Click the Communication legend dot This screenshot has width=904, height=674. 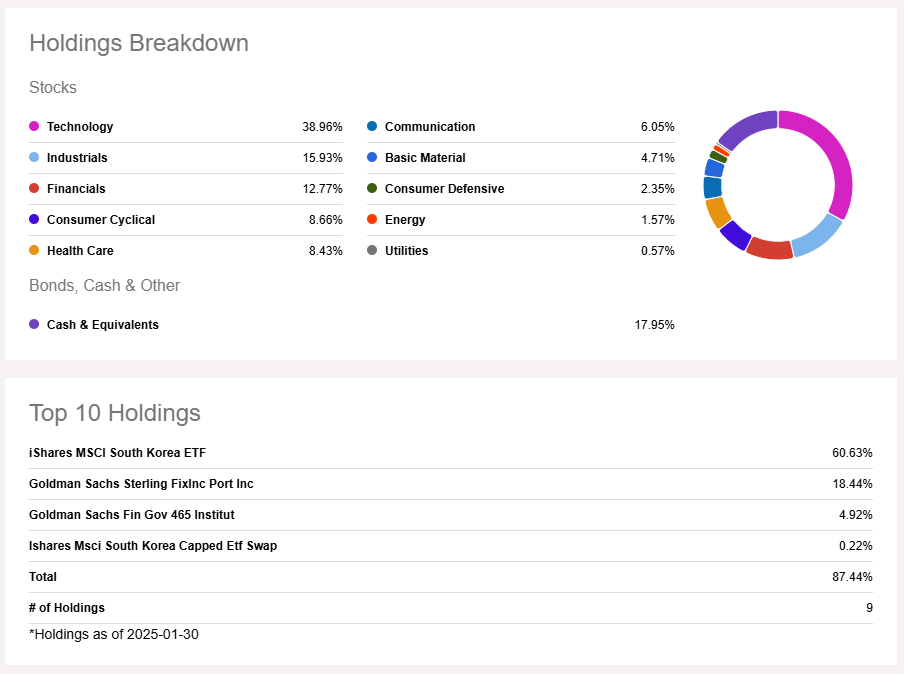372,127
